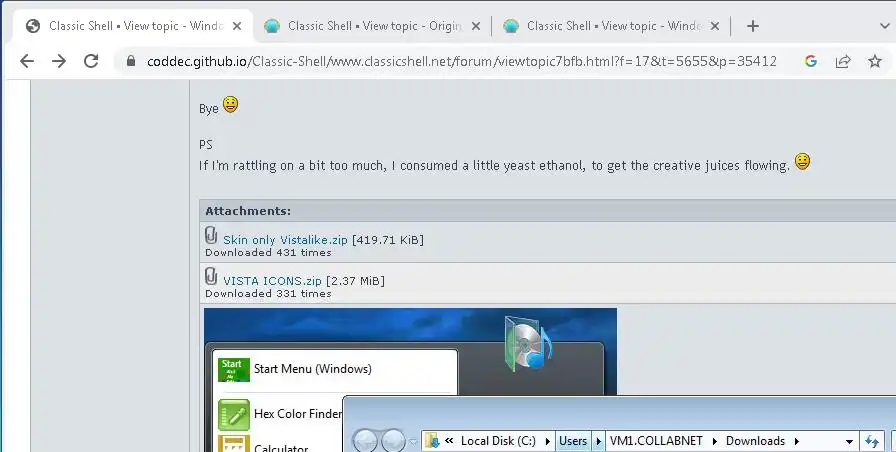
Task: Switch to tab Classic Shell View topic - Origin
Action: pos(371,26)
